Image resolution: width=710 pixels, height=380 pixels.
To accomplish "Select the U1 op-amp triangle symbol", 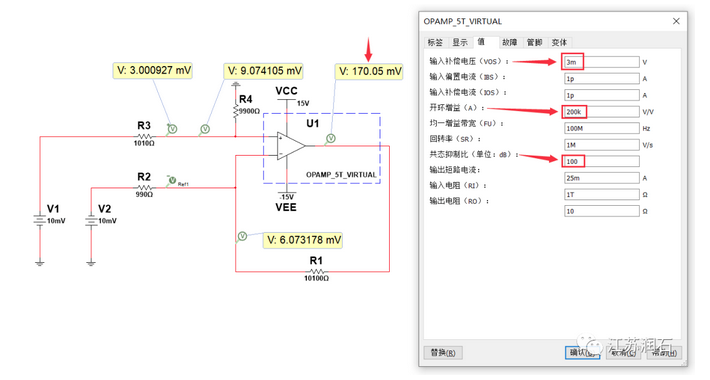I will (291, 146).
